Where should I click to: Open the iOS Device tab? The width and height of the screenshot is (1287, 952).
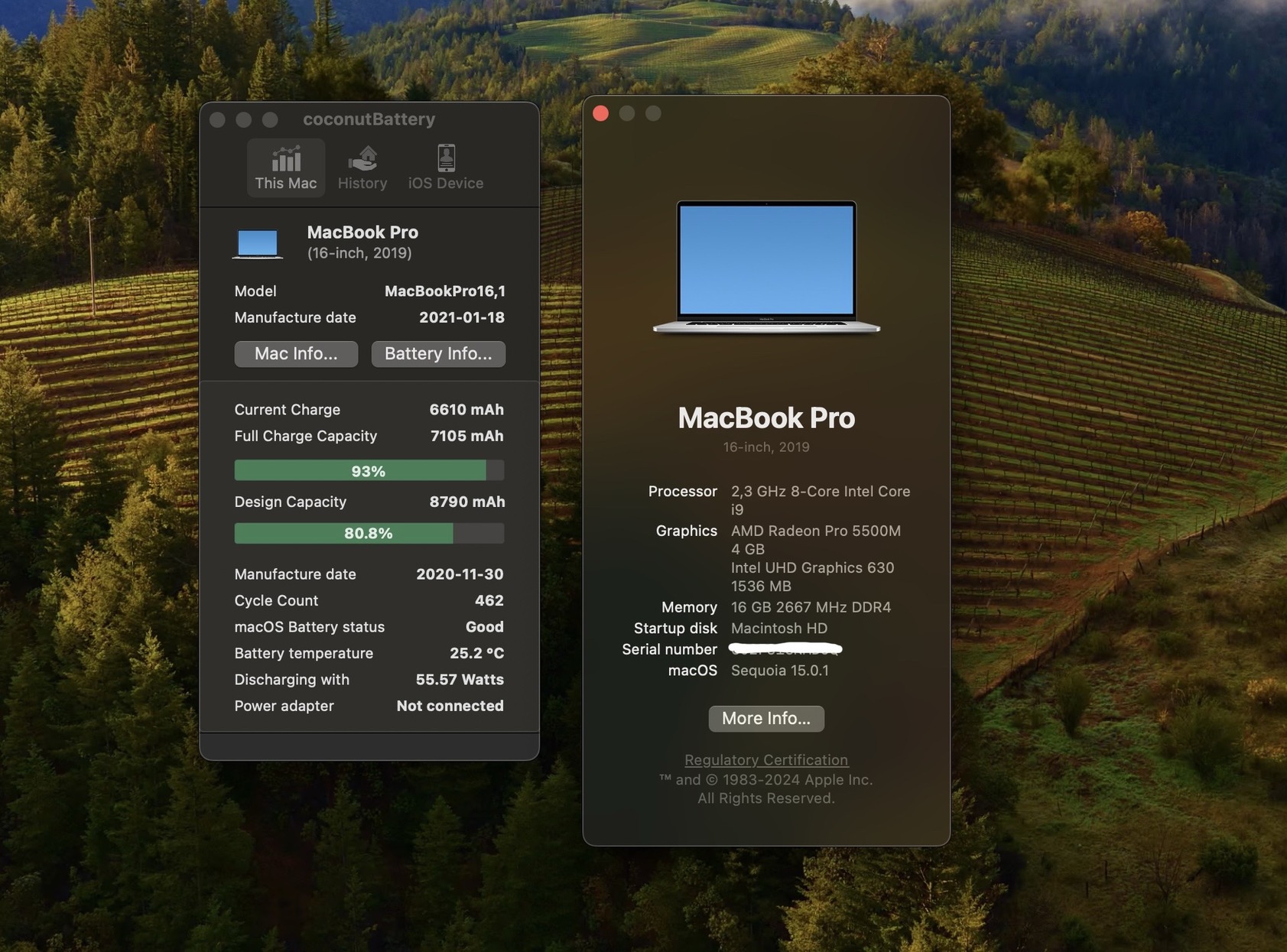coord(446,167)
